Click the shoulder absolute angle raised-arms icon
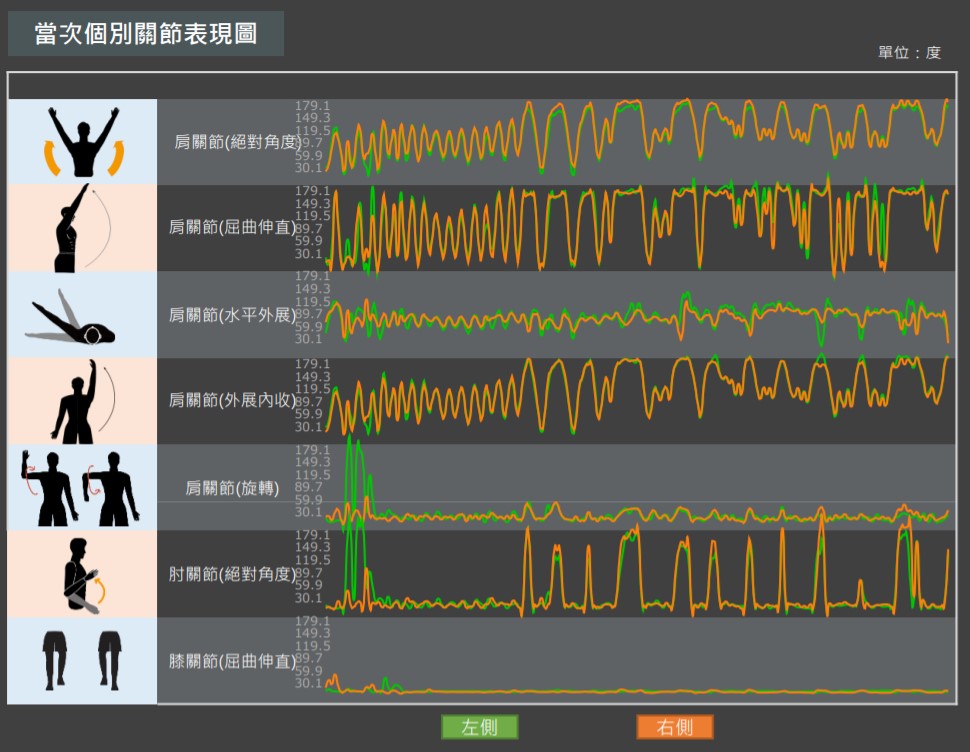 click(83, 141)
